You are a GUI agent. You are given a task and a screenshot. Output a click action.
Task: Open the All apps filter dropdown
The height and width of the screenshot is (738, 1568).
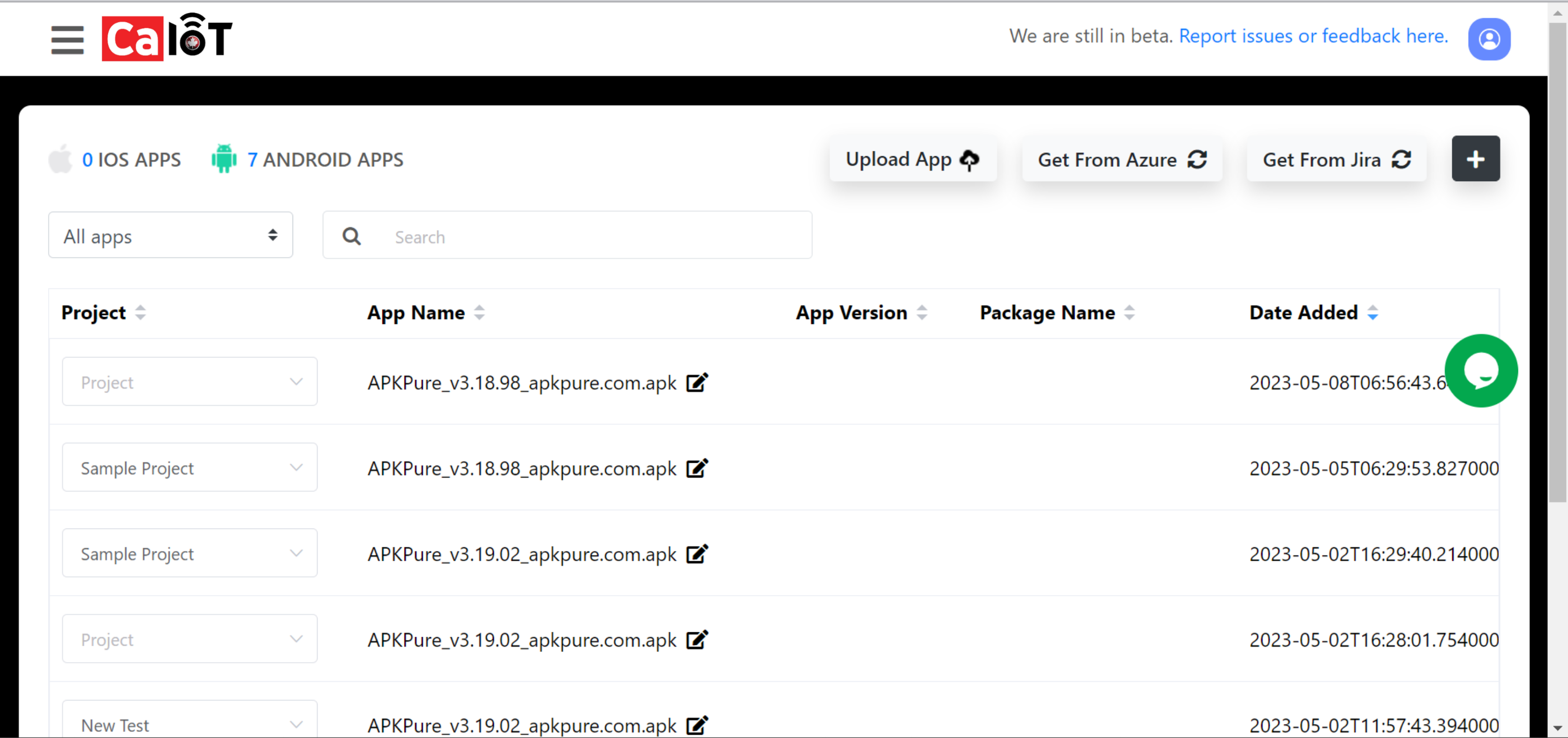pos(171,235)
